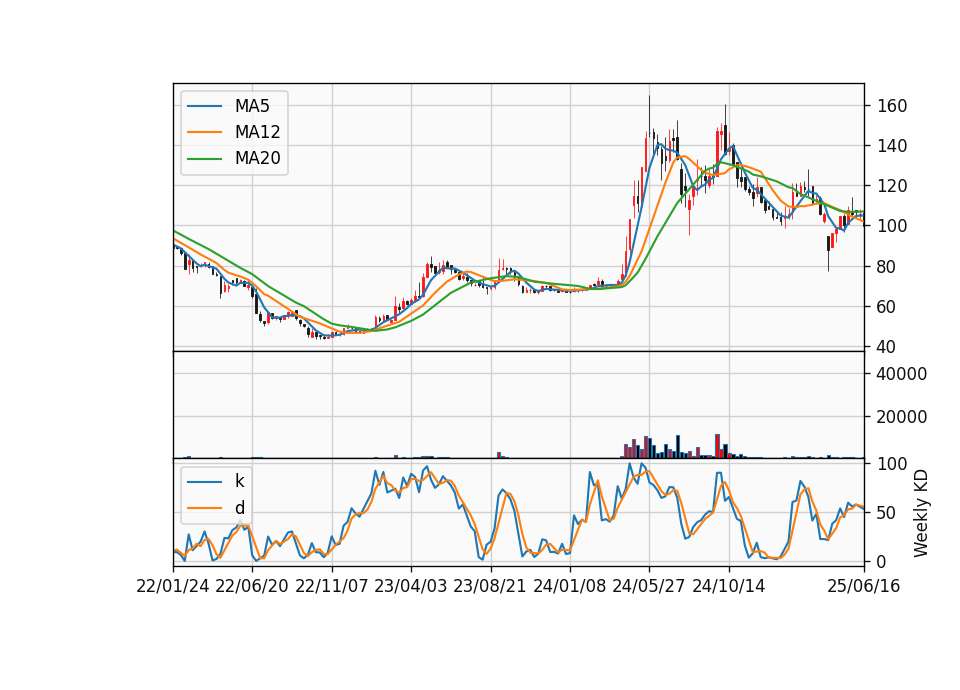Click the 60 price axis tick
The width and height of the screenshot is (960, 690).
pos(887,307)
